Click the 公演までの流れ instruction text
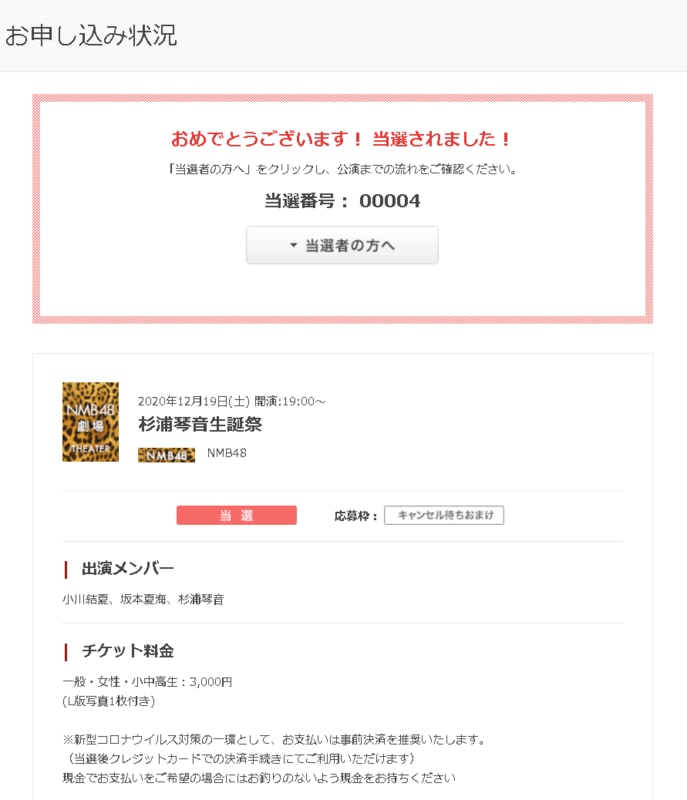This screenshot has width=687, height=800. [342, 169]
